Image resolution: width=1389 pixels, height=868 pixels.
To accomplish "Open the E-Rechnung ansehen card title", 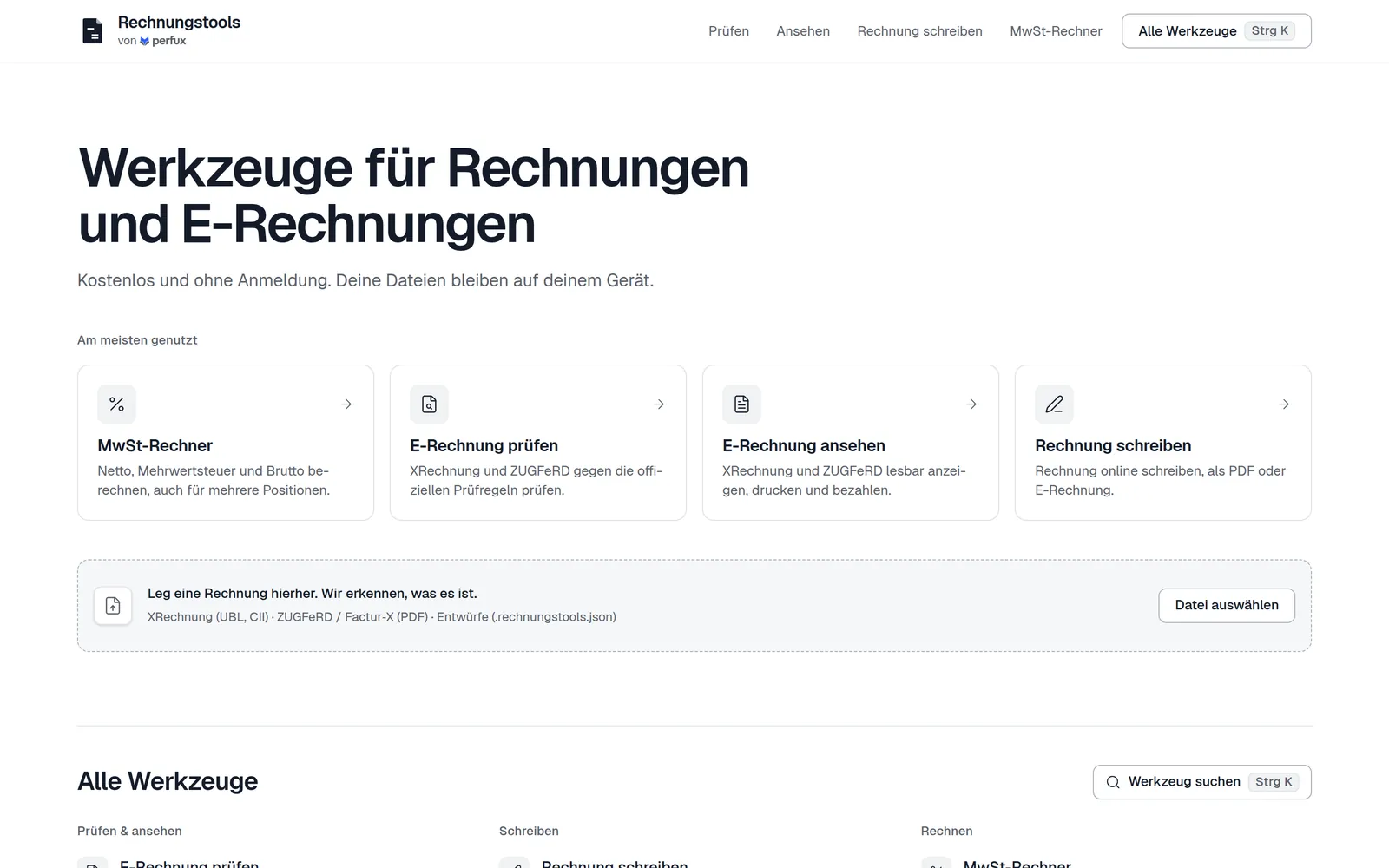I will click(804, 445).
